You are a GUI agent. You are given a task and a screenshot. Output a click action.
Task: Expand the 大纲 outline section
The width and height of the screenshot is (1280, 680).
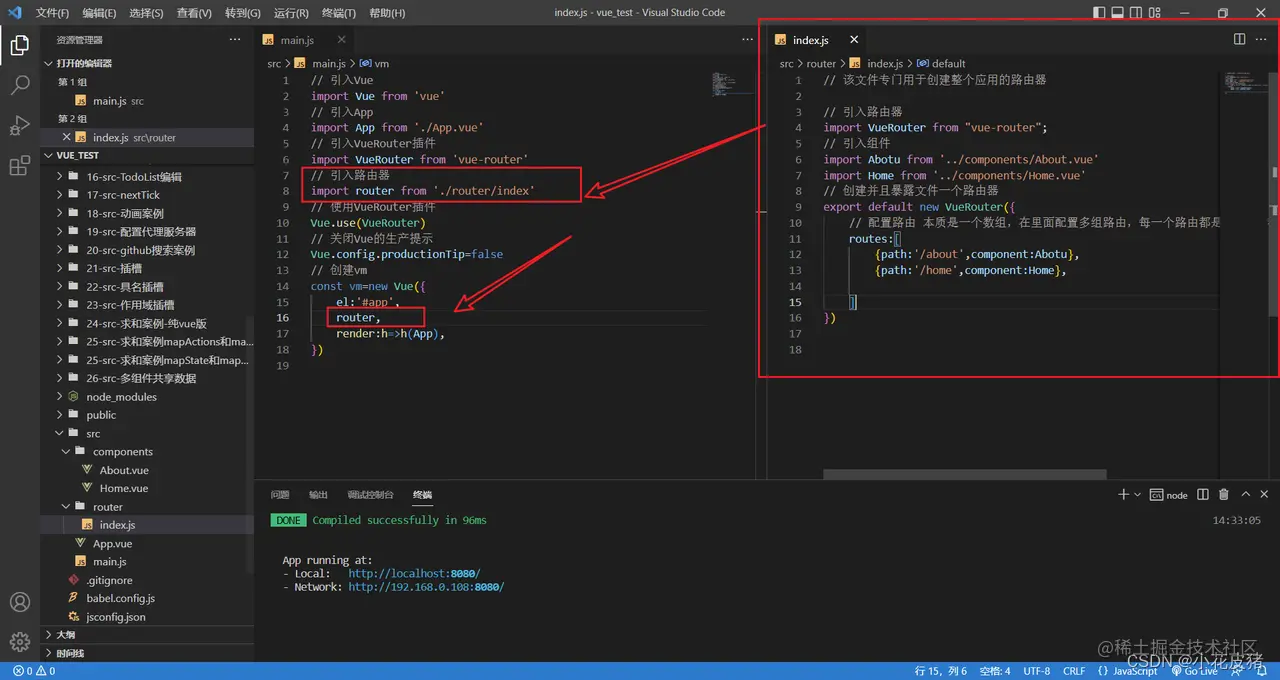[x=65, y=635]
